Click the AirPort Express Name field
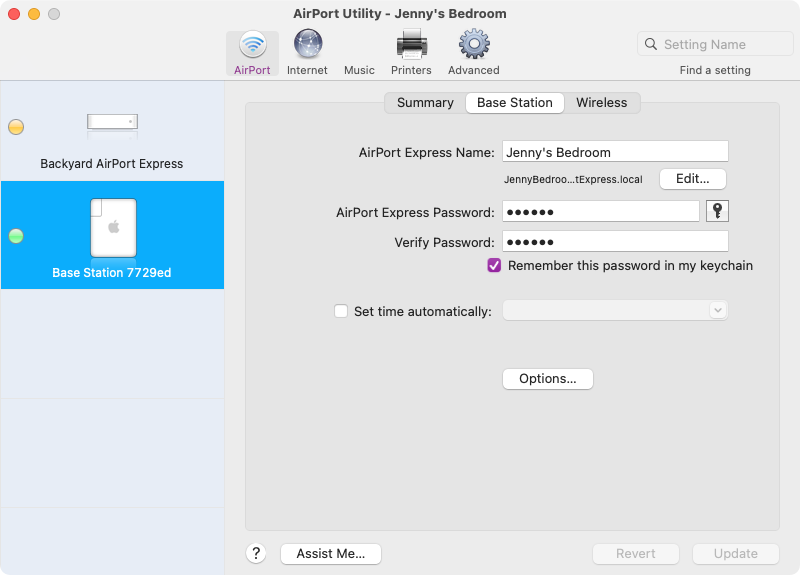The height and width of the screenshot is (575, 800). click(615, 152)
